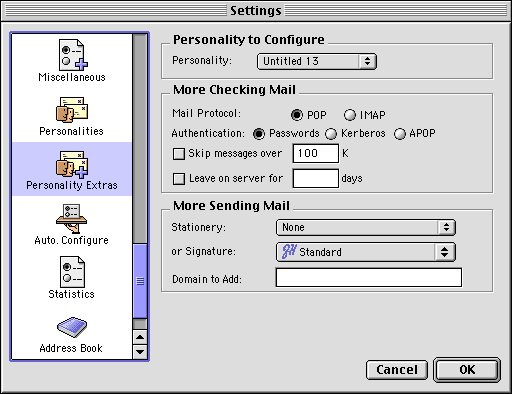Image resolution: width=512 pixels, height=394 pixels.
Task: Choose POP as the mail protocol
Action: (297, 115)
